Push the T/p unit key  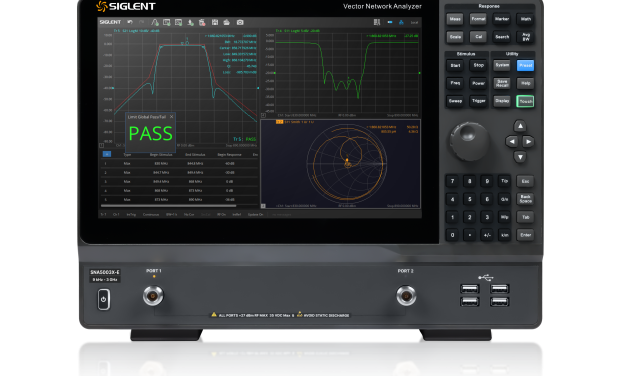click(x=505, y=181)
